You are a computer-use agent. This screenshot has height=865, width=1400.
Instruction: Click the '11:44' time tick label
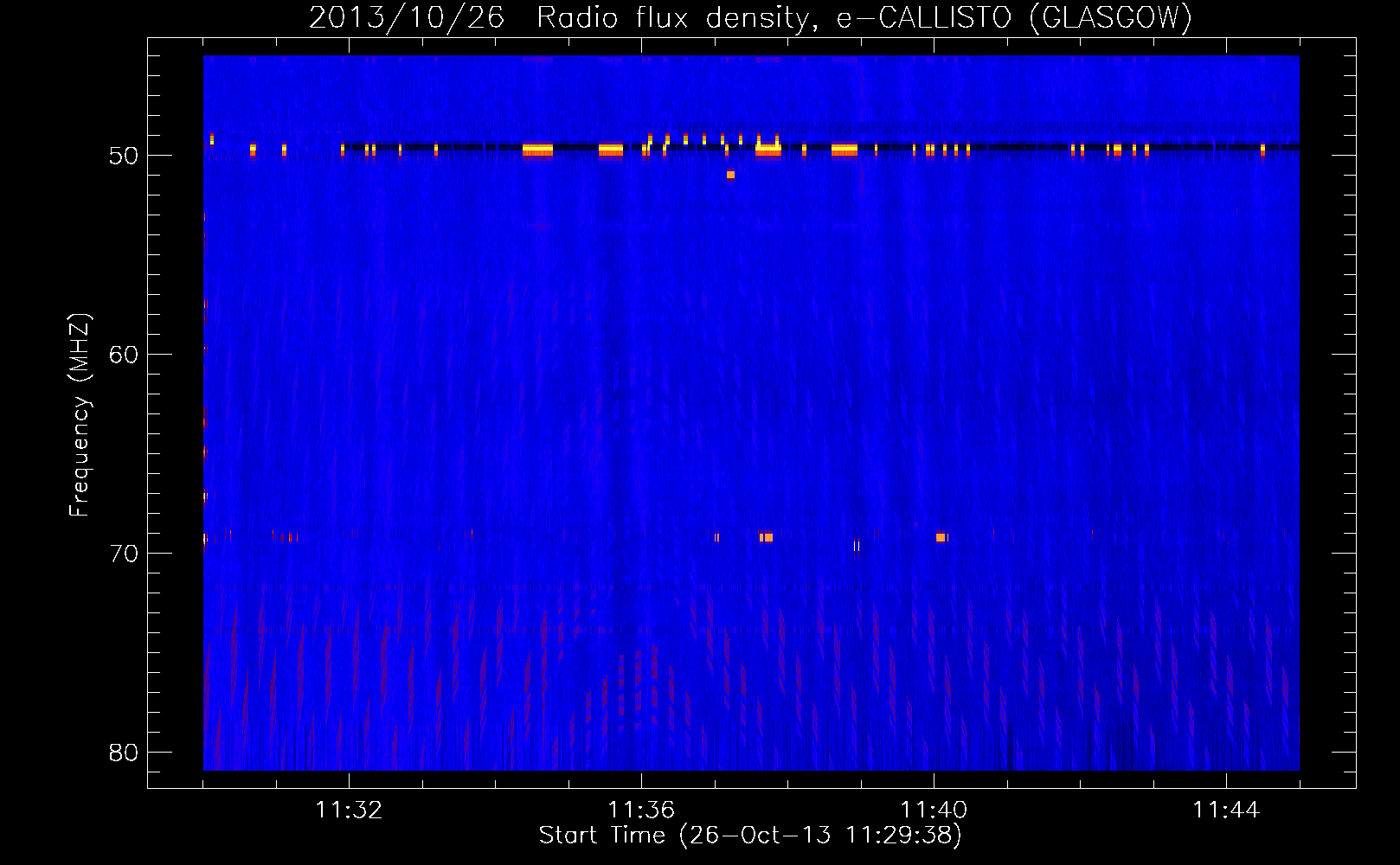(1226, 810)
